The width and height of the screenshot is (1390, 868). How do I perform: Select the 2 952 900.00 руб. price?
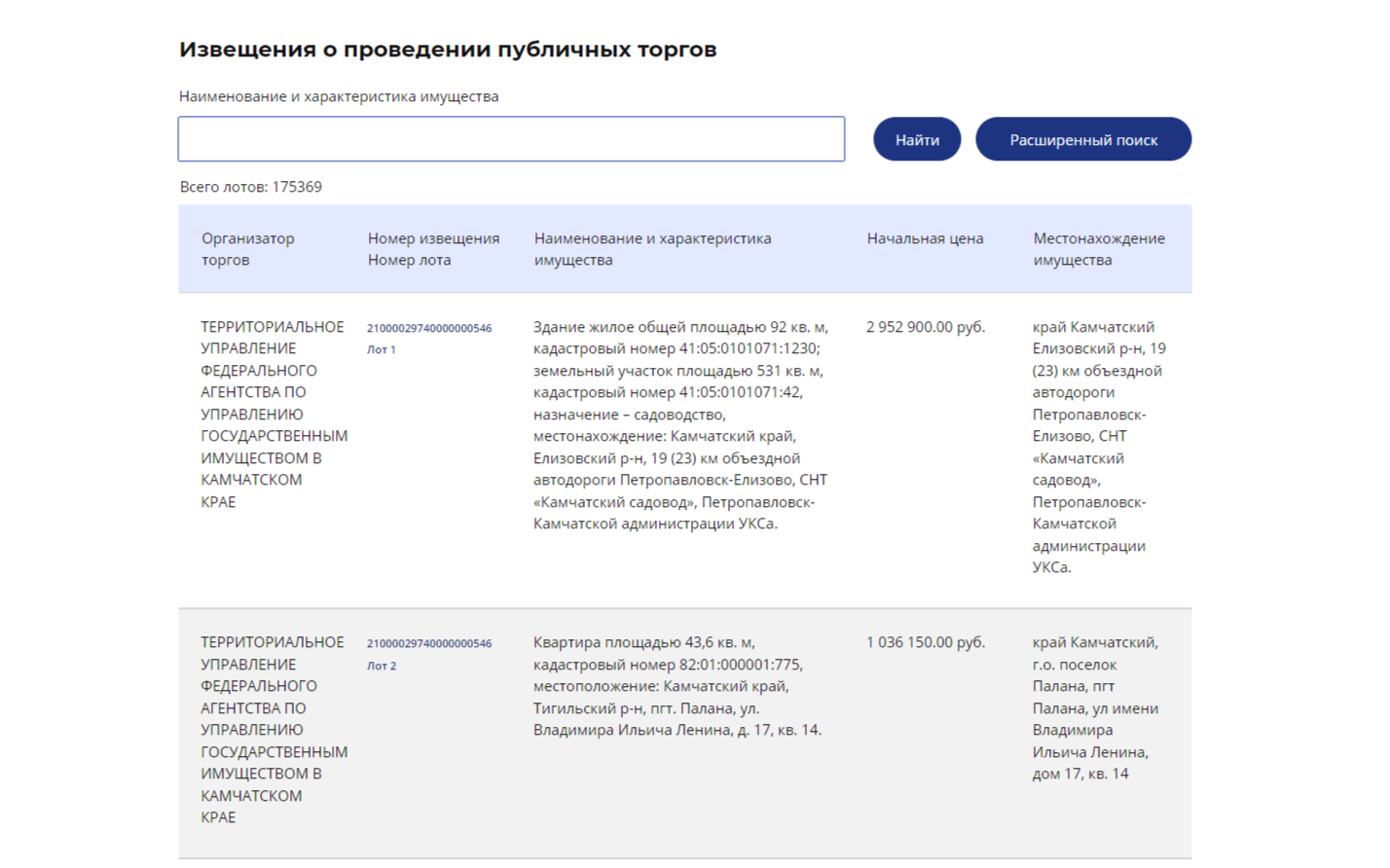(925, 327)
